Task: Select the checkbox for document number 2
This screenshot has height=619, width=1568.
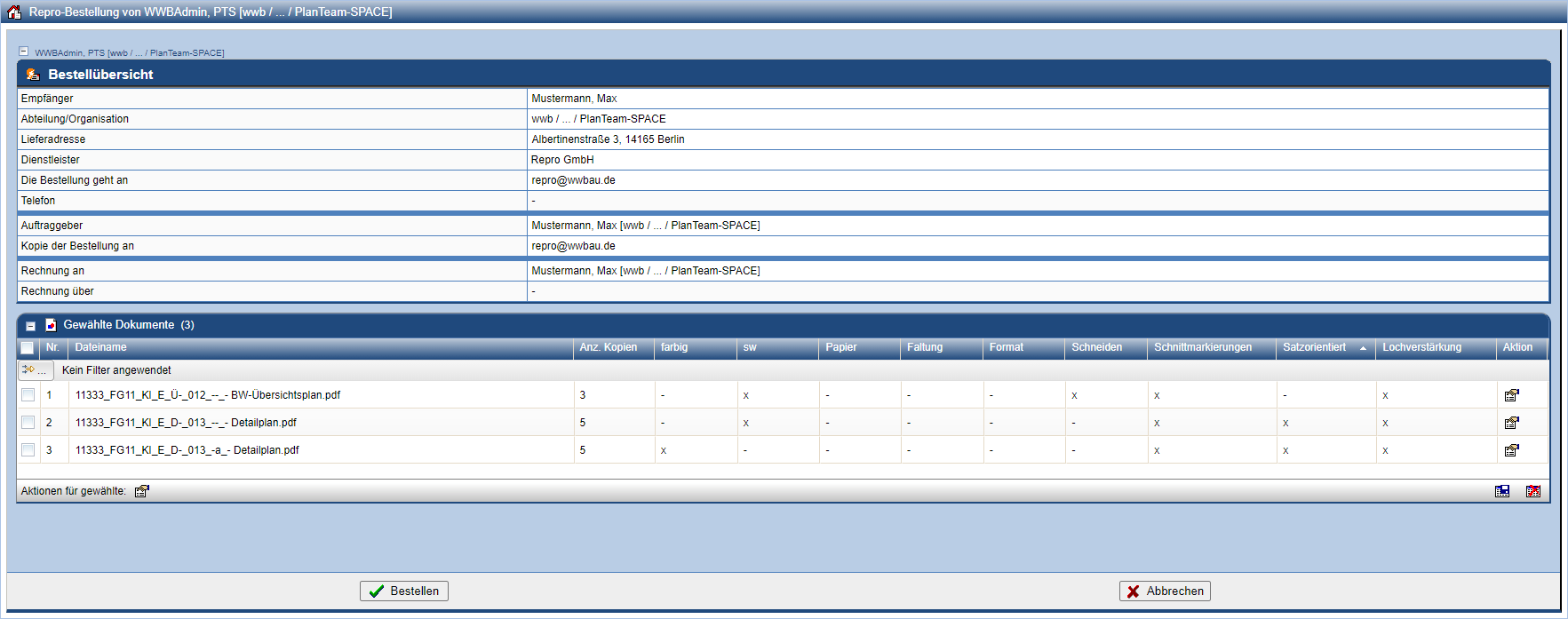Action: point(28,423)
